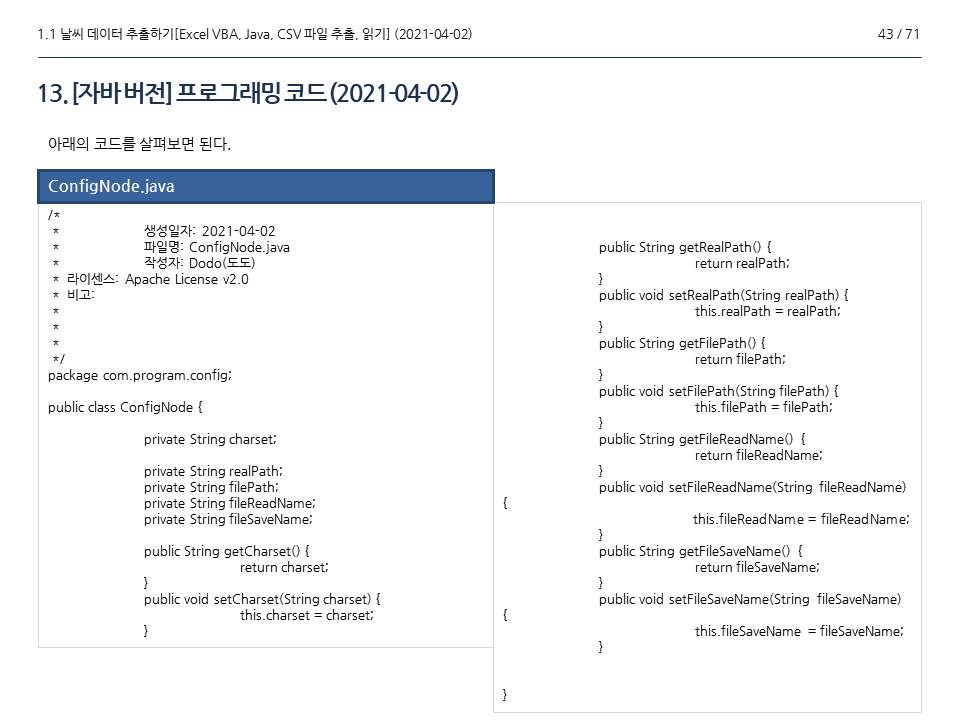Click 'private String charset;' declaration
Viewport: 960px width, 720px height.
click(210, 439)
